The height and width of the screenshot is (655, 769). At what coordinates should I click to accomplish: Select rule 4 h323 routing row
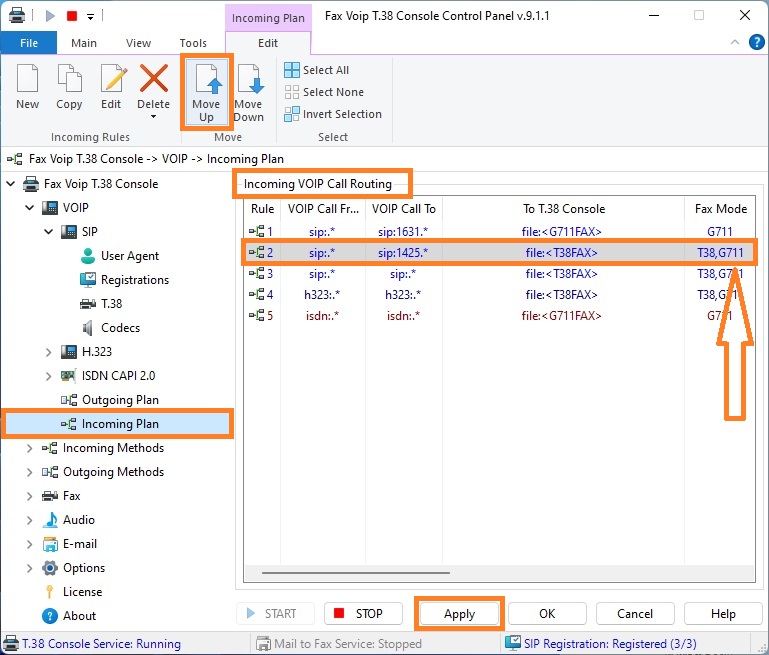499,295
